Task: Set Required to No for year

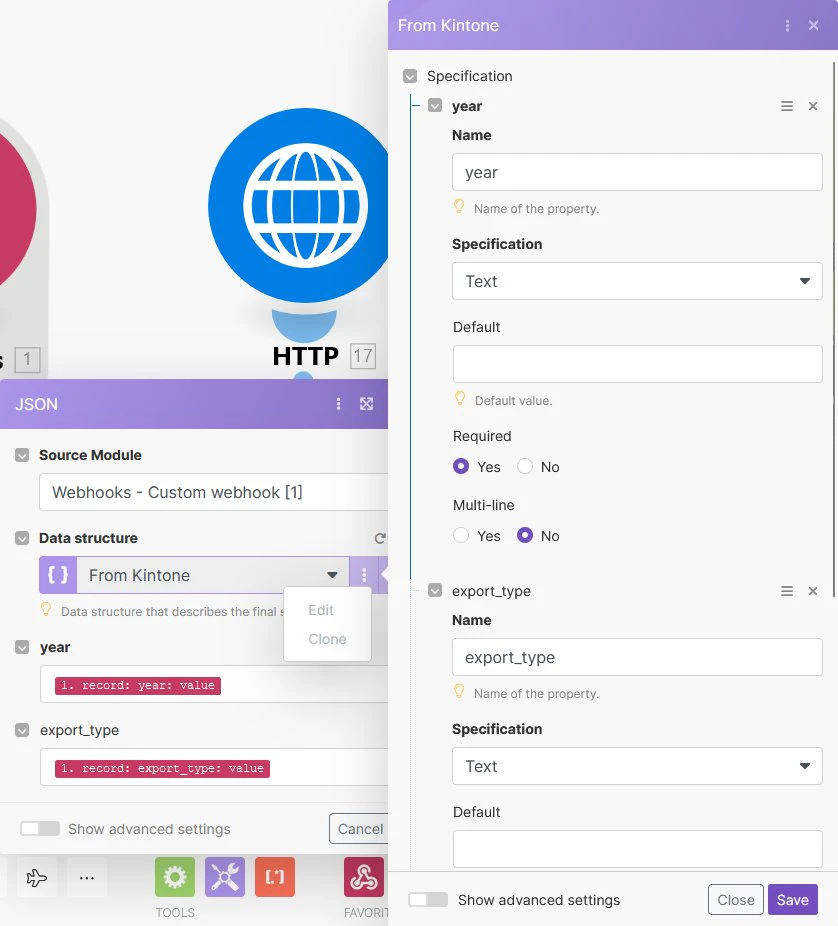Action: tap(525, 467)
